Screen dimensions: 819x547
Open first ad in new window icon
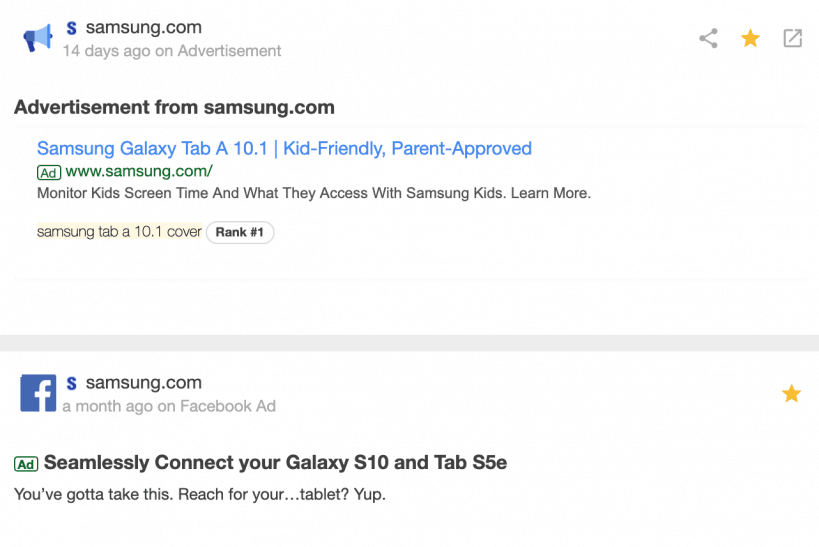[792, 38]
